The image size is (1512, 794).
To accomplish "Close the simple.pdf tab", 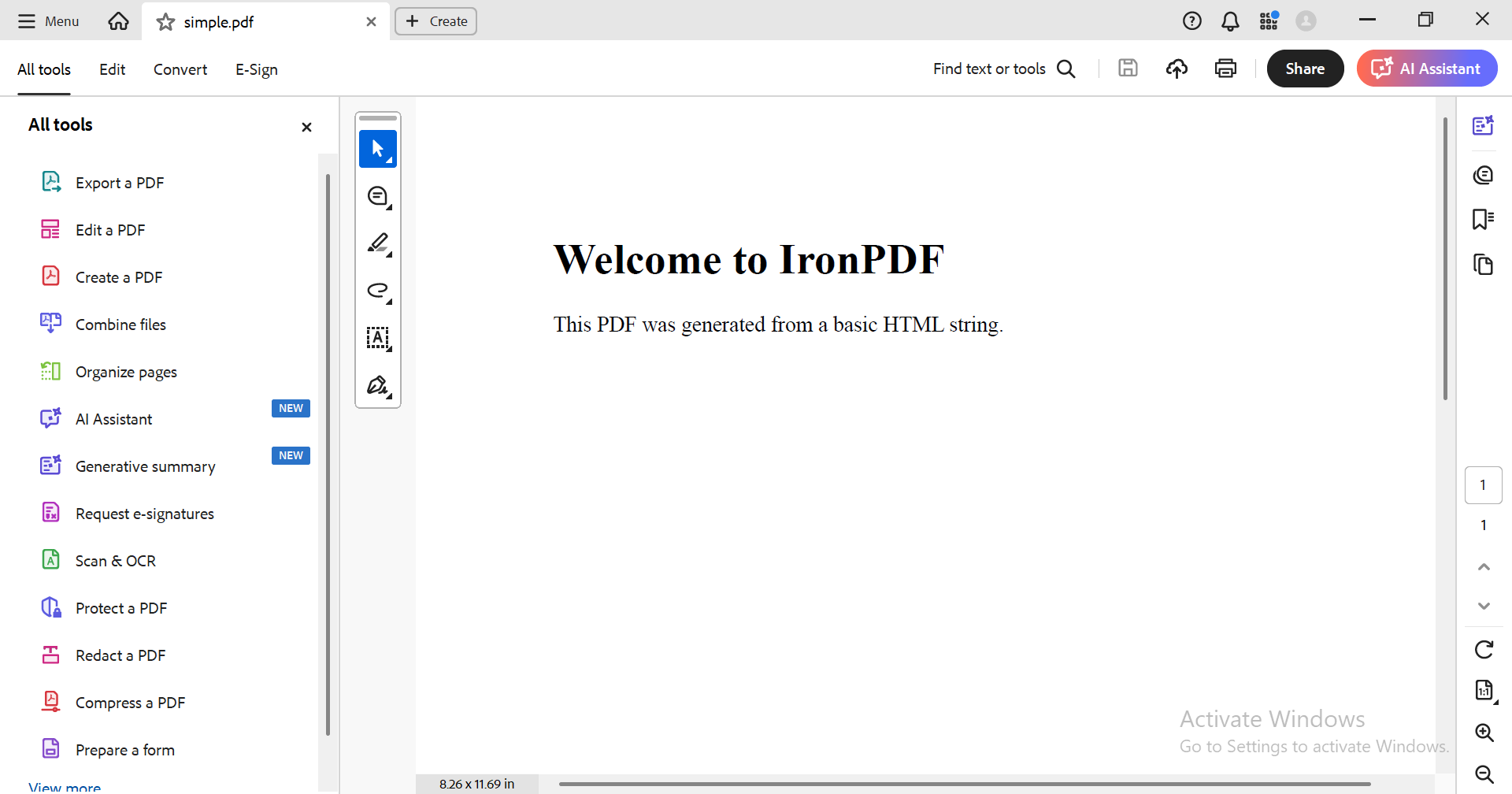I will pyautogui.click(x=371, y=22).
